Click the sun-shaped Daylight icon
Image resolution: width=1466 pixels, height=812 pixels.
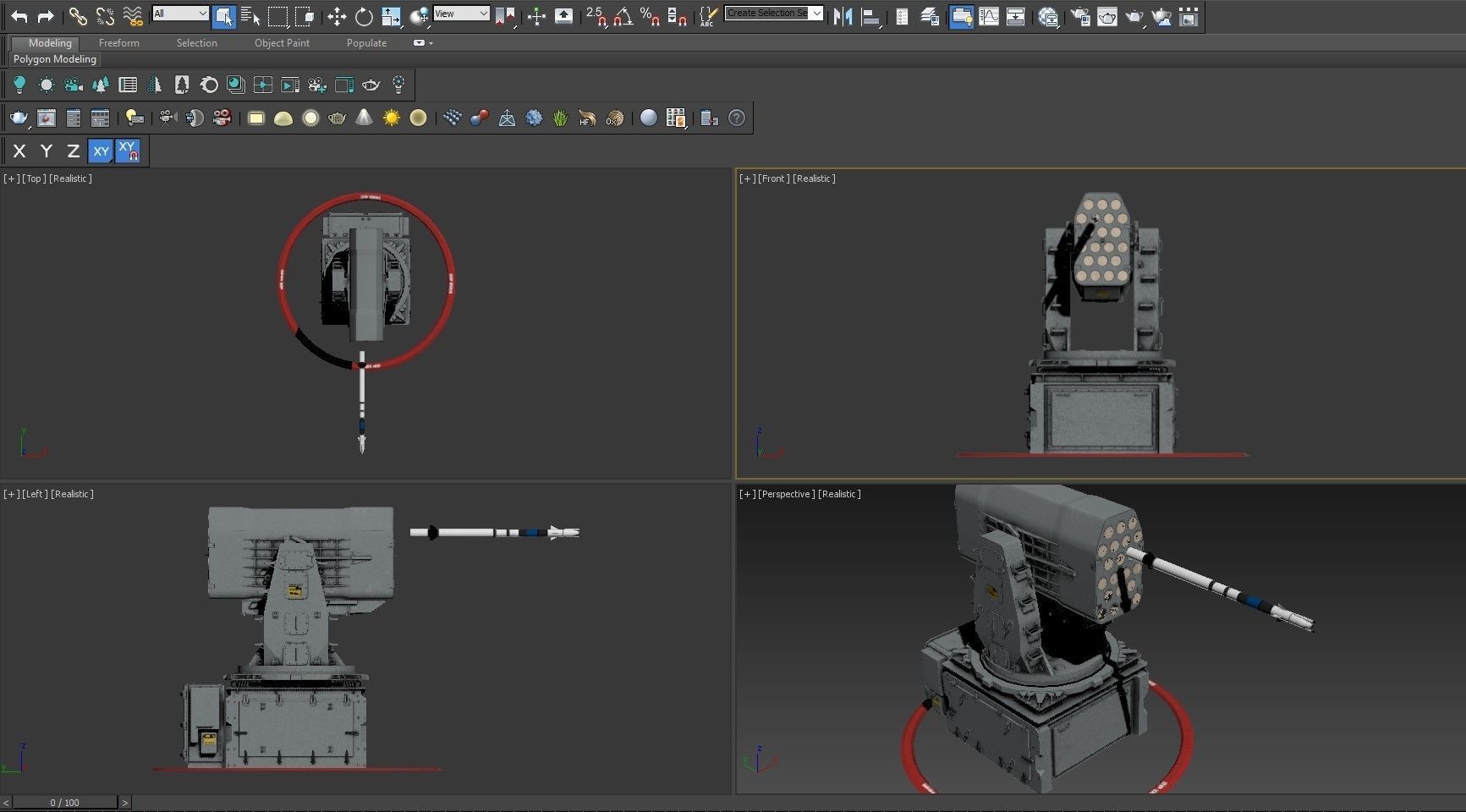(47, 85)
